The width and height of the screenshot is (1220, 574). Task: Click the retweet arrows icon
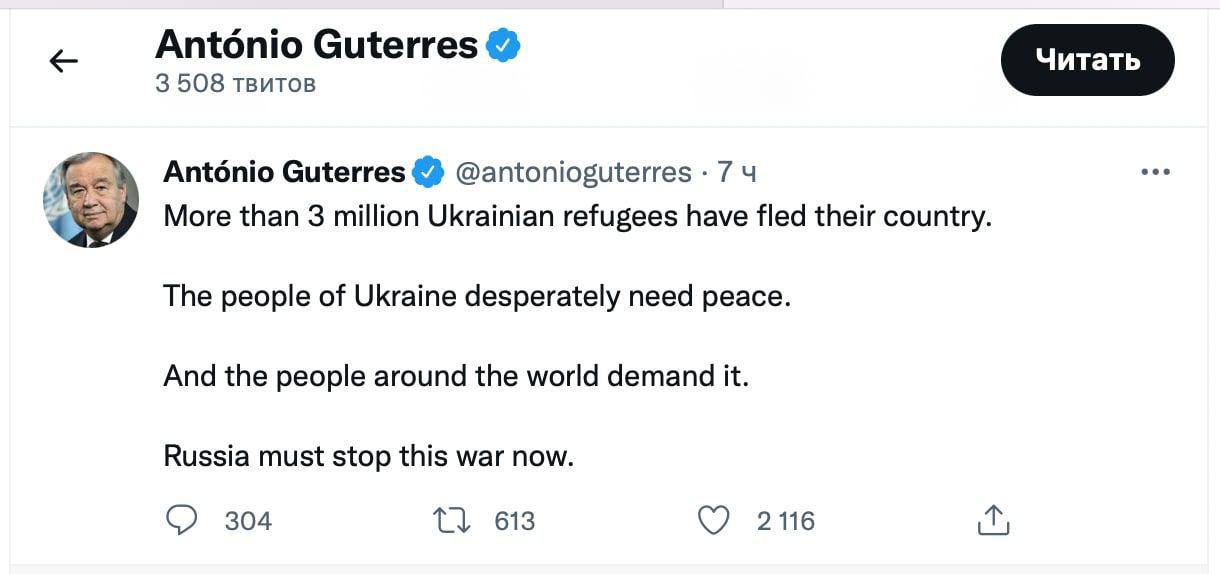[451, 520]
